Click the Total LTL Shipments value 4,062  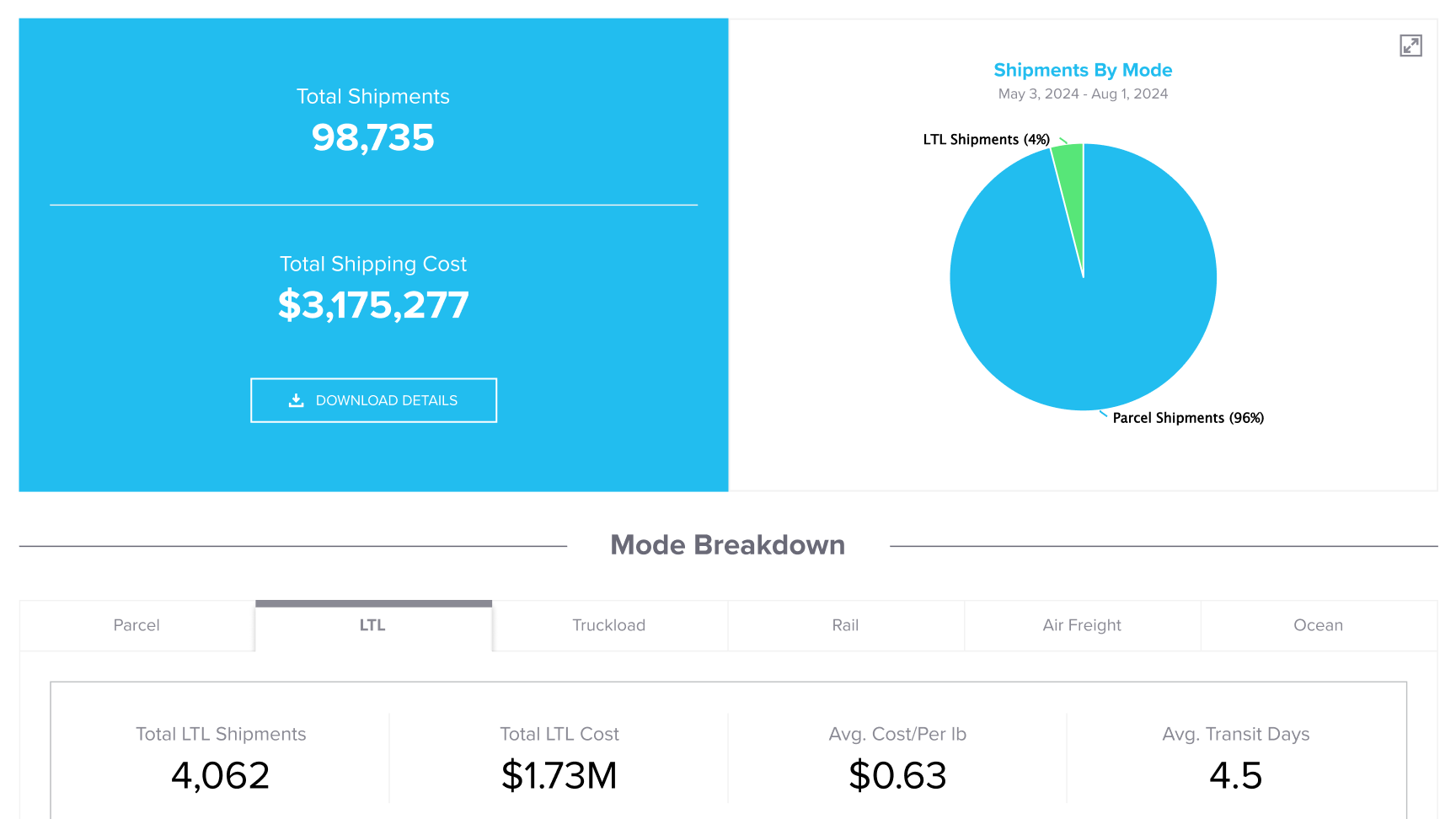pos(221,775)
